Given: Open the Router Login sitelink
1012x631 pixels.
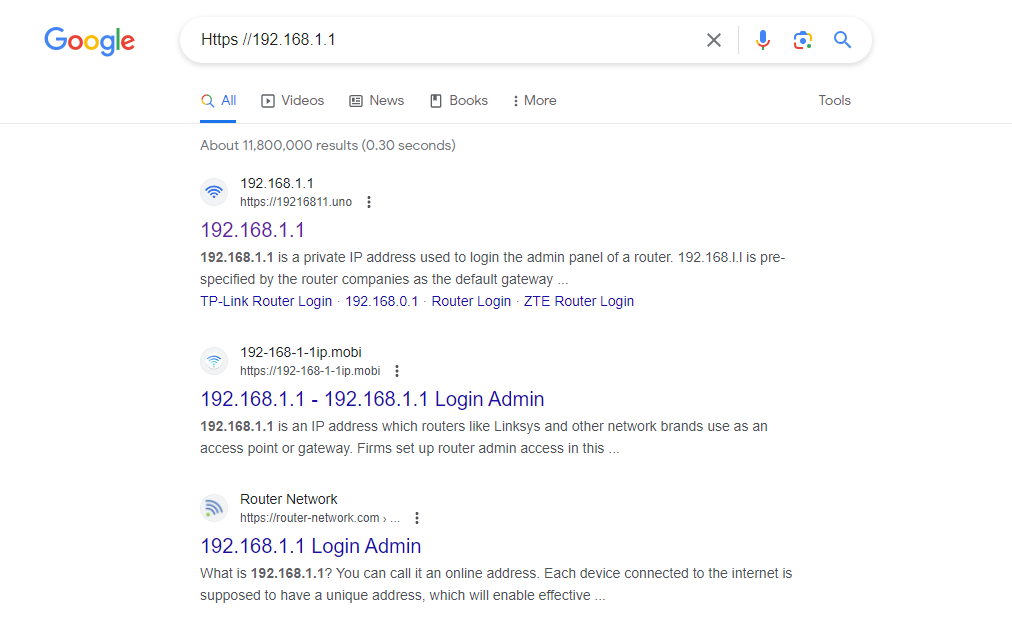Looking at the screenshot, I should (471, 301).
